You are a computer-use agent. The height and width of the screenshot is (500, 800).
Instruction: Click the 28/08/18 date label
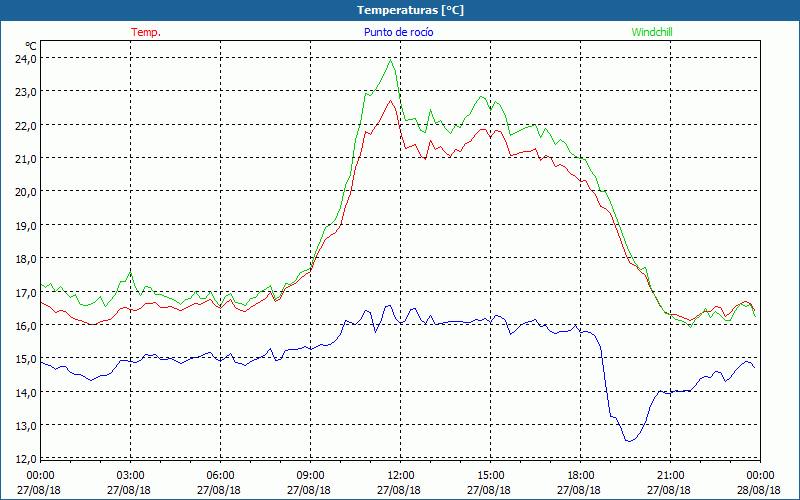click(x=759, y=490)
